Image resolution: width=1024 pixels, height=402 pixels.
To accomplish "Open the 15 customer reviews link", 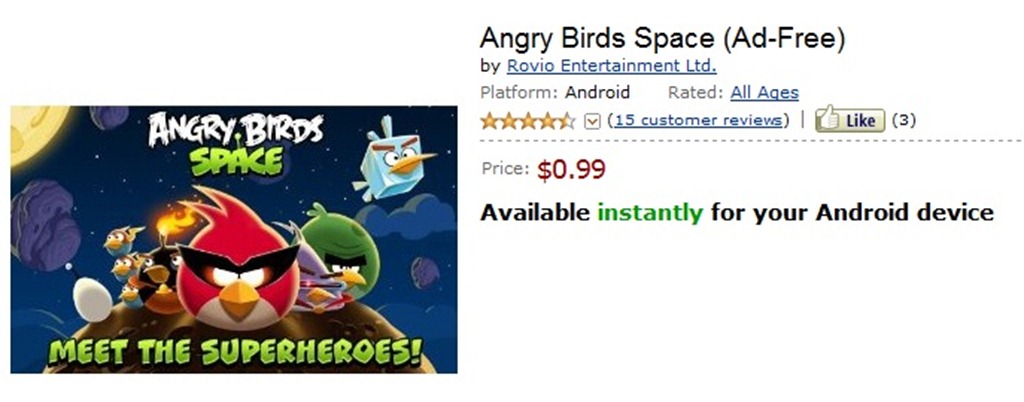I will click(697, 120).
